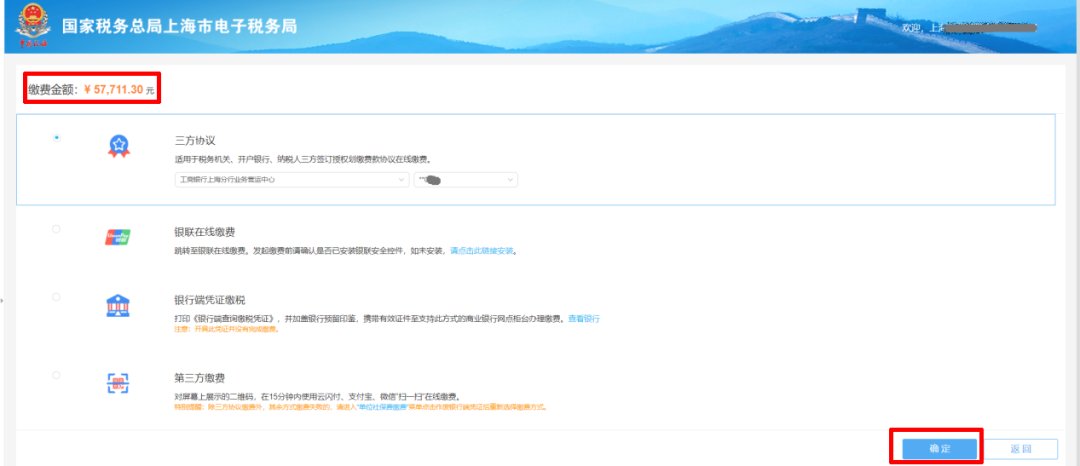The height and width of the screenshot is (466, 1080).
Task: Click the 缴费金额 label
Action: click(52, 89)
